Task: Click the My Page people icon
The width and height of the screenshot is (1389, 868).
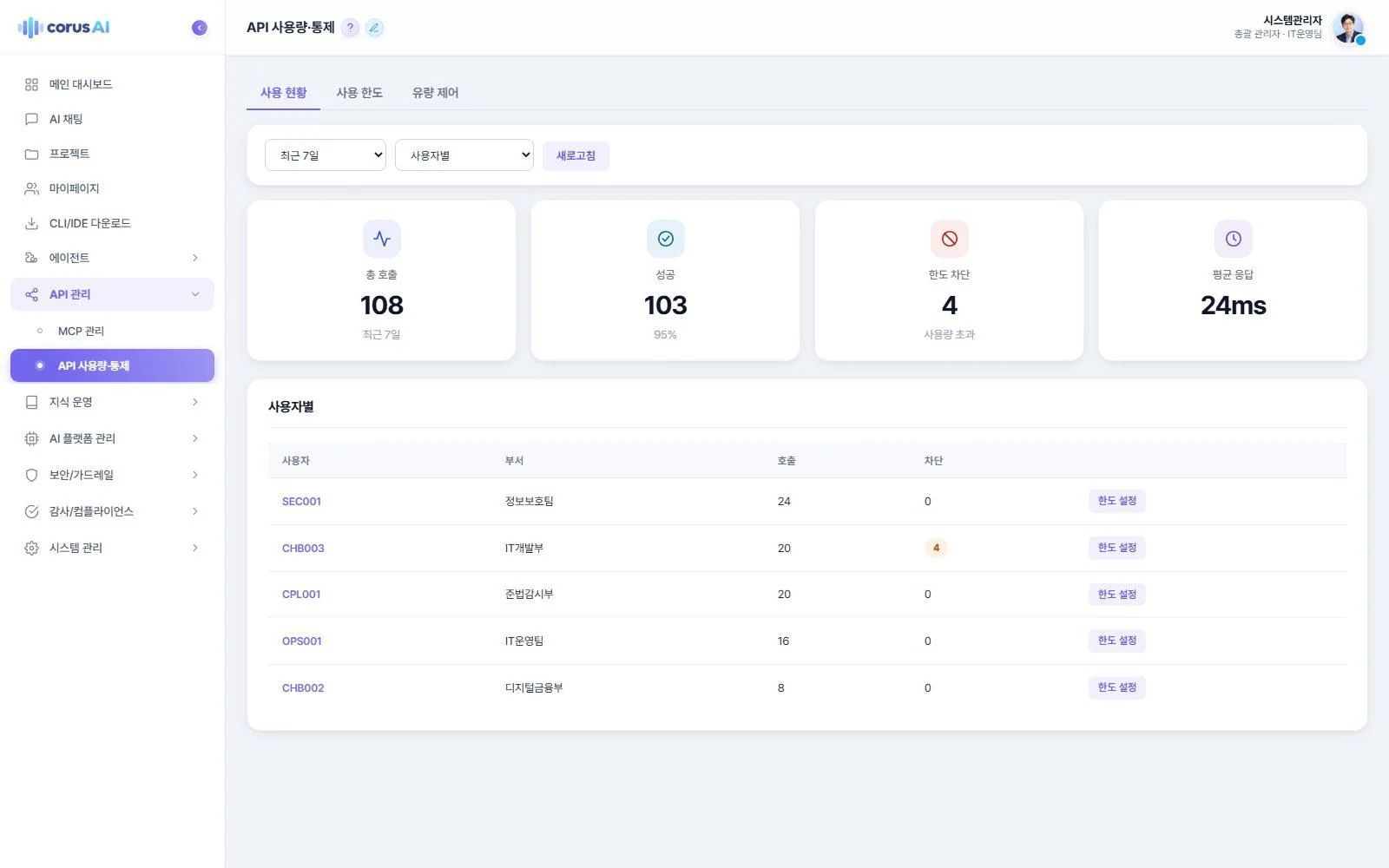Action: click(32, 188)
